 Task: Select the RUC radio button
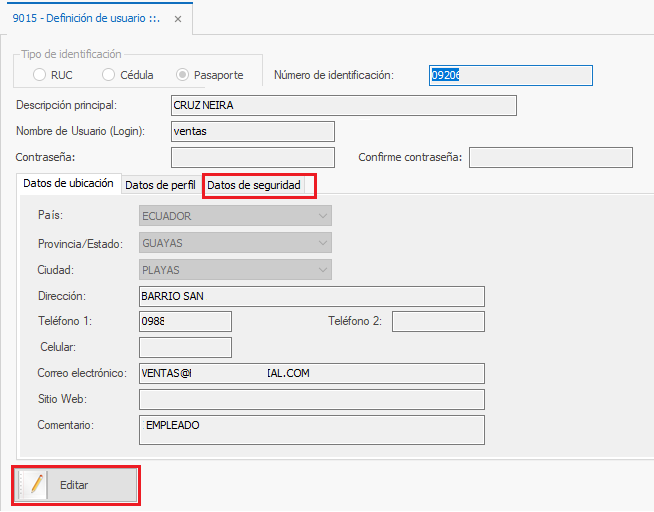[x=39, y=75]
